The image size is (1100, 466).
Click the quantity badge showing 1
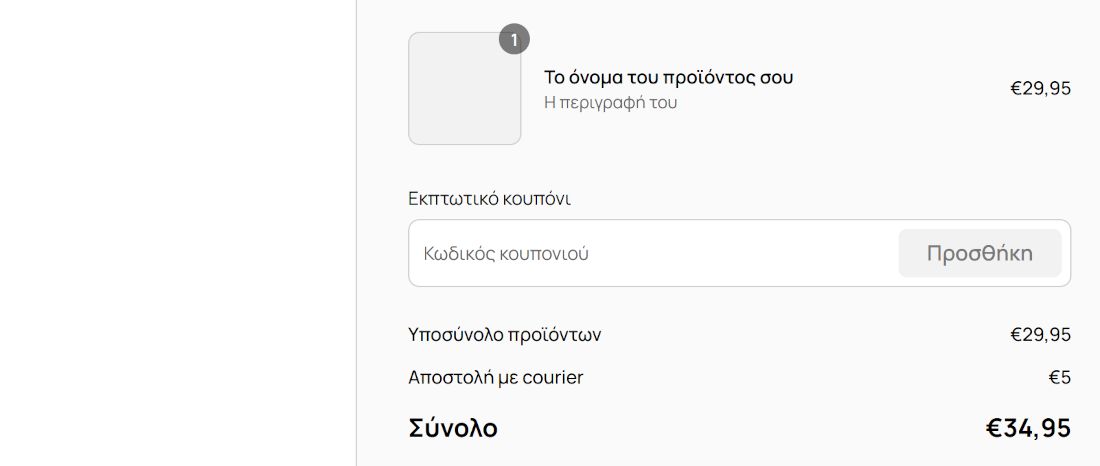pos(514,40)
